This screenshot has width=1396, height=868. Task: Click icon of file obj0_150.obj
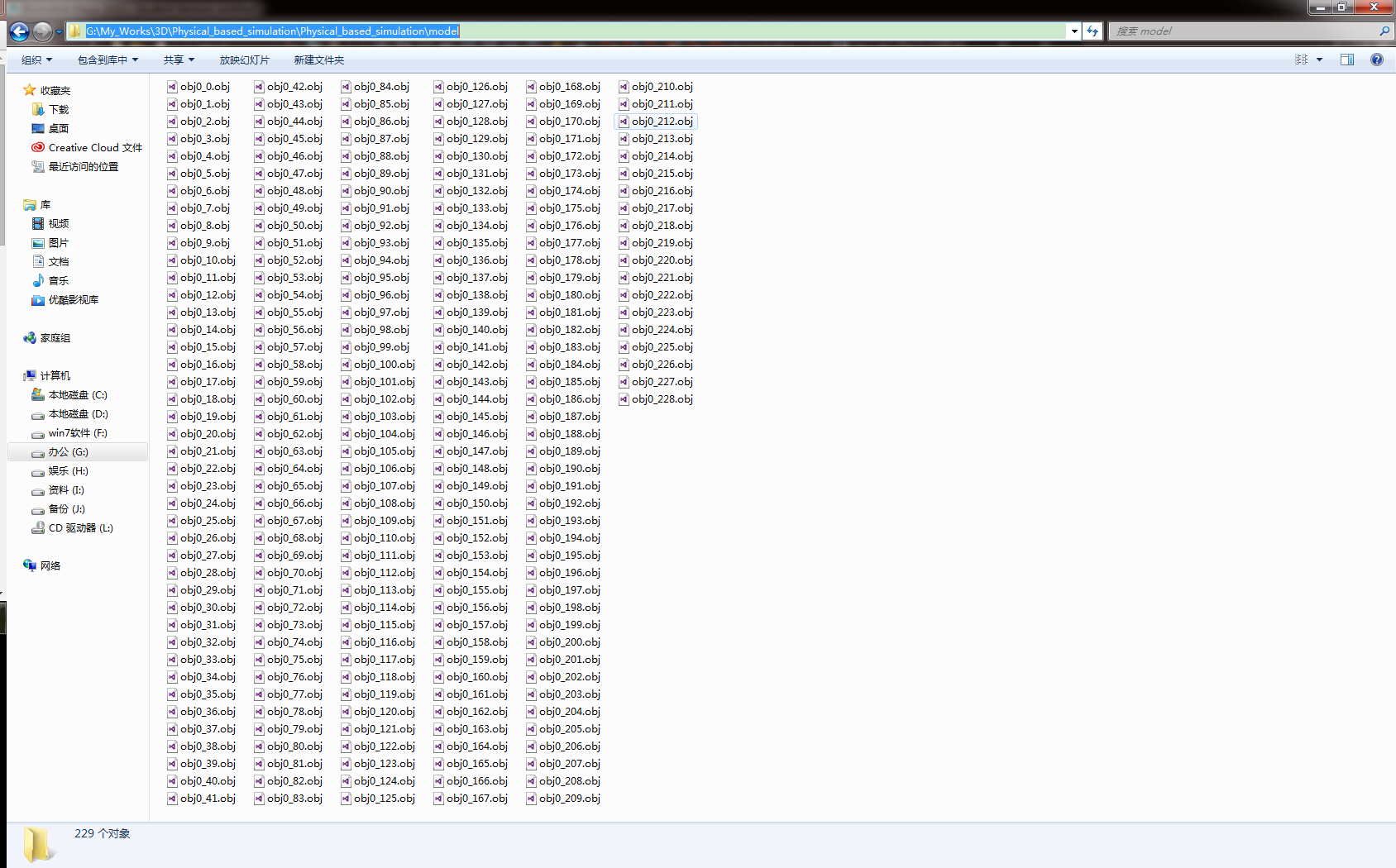tap(438, 503)
